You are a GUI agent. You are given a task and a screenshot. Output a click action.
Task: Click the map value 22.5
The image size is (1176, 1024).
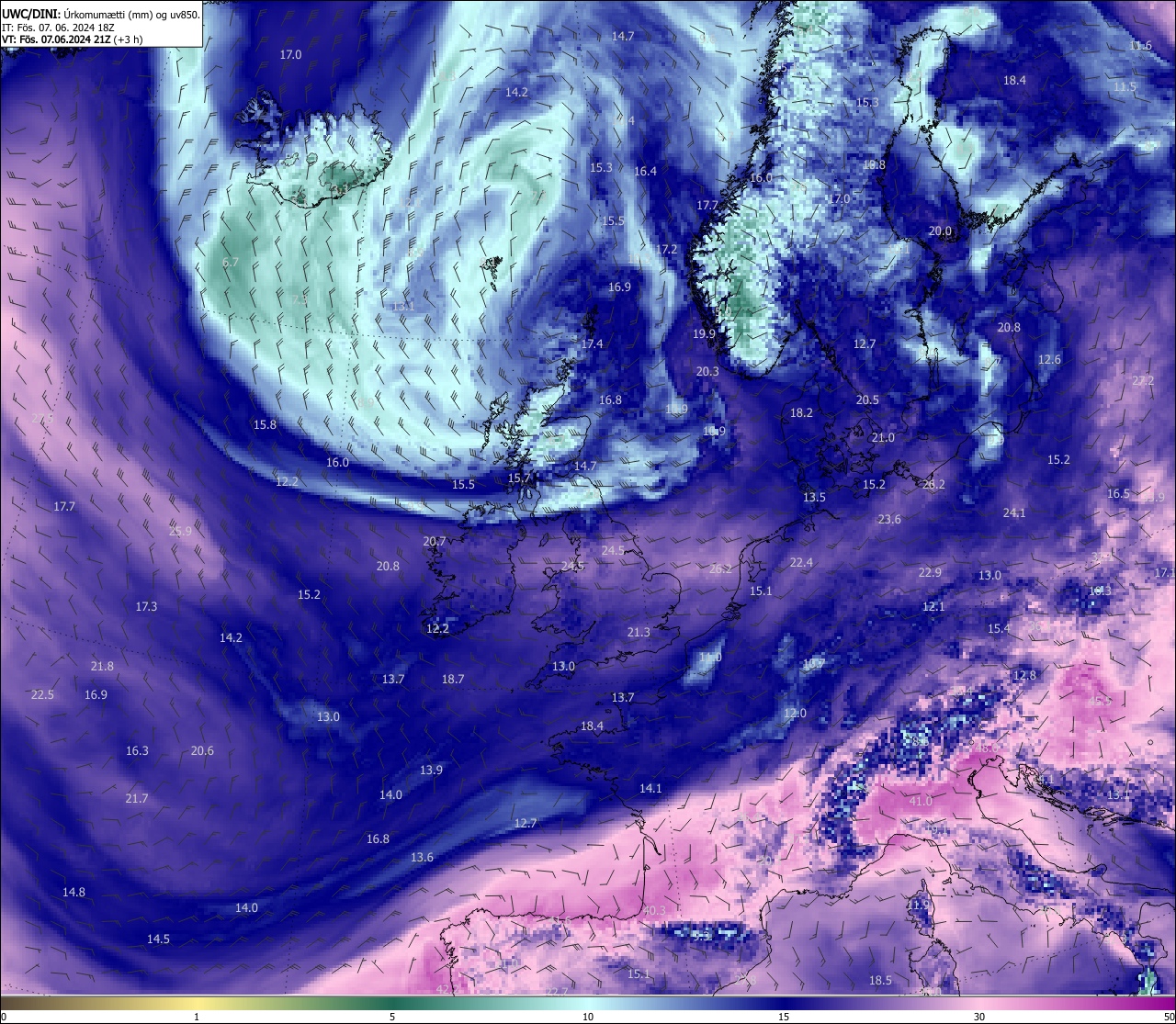[42, 694]
